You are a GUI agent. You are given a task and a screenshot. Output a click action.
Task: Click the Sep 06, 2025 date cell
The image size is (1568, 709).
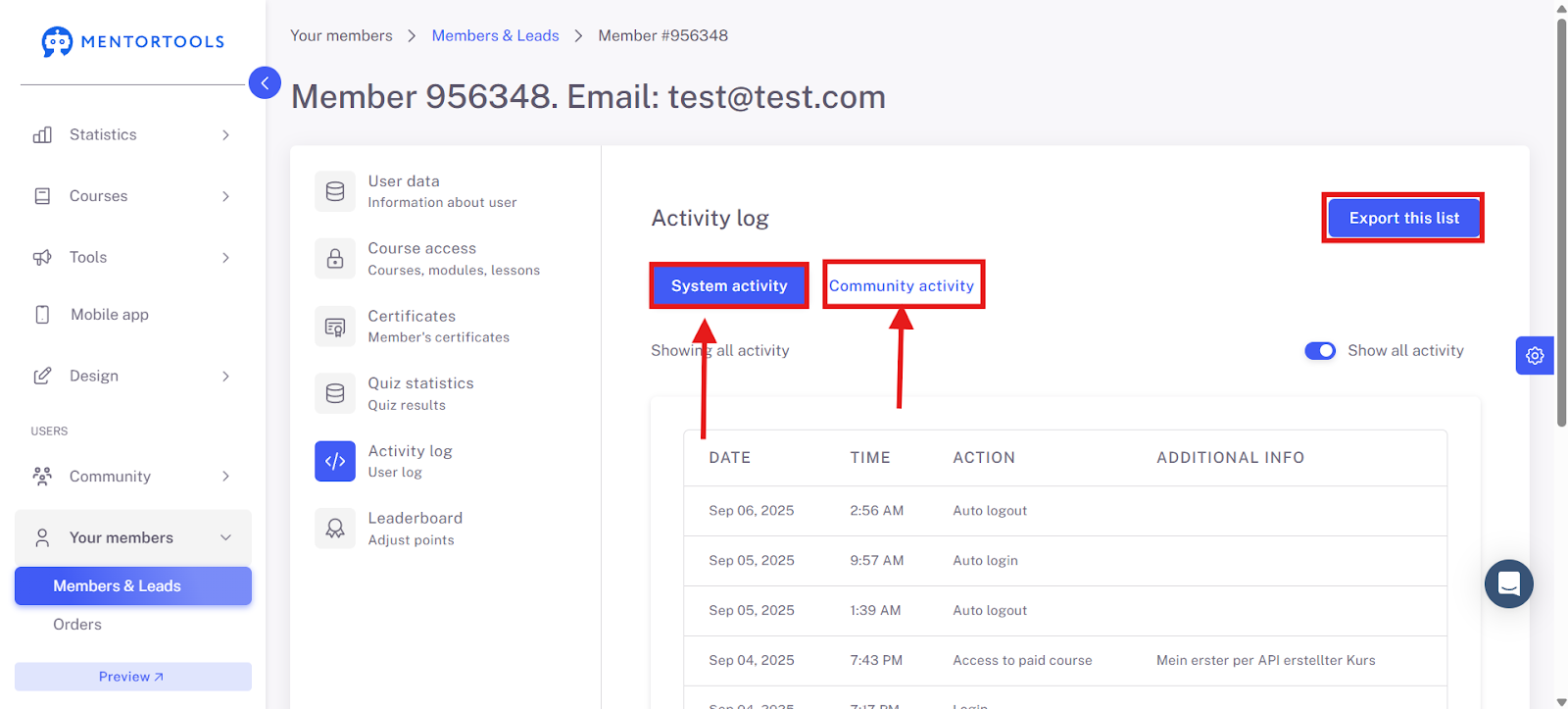(x=752, y=511)
